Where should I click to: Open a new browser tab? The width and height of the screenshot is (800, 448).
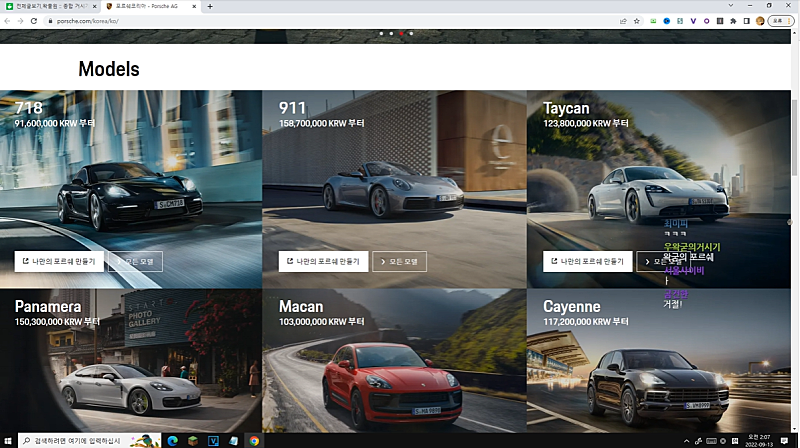pyautogui.click(x=209, y=6)
